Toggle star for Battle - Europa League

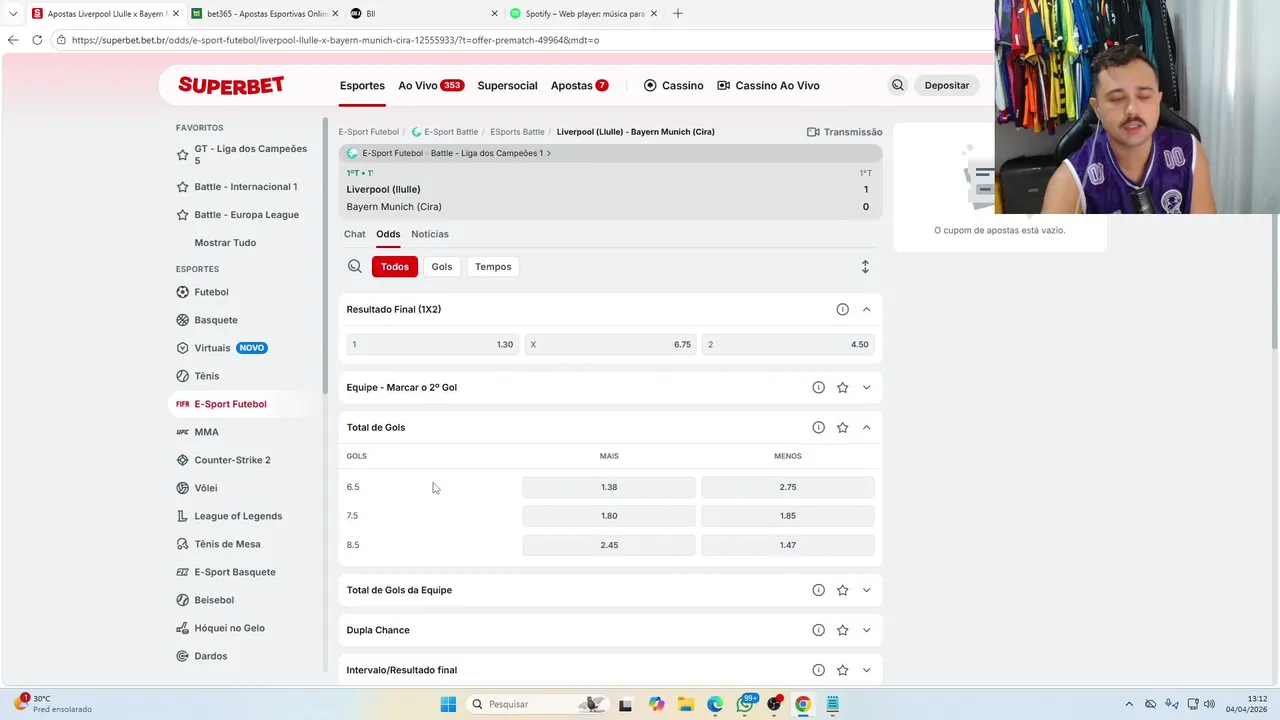pos(182,215)
